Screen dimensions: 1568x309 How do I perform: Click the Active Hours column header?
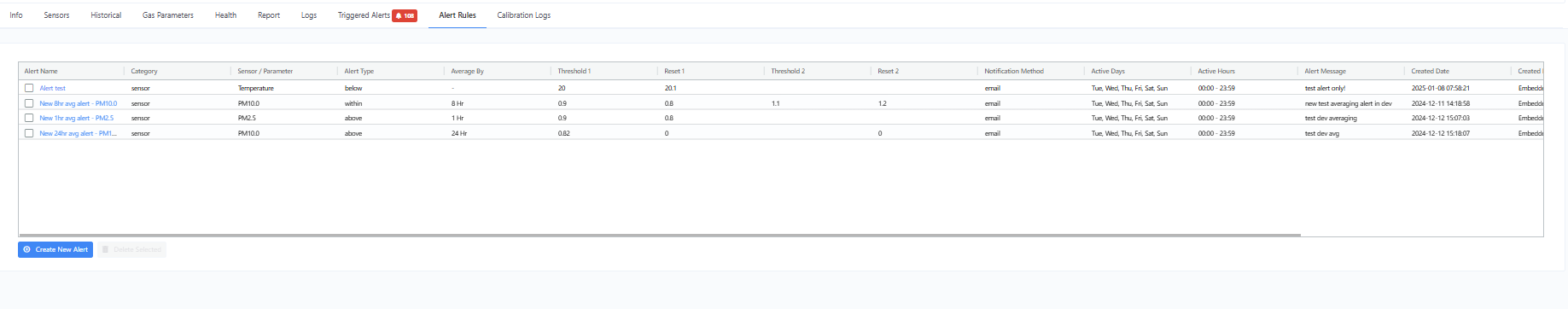click(x=1216, y=71)
